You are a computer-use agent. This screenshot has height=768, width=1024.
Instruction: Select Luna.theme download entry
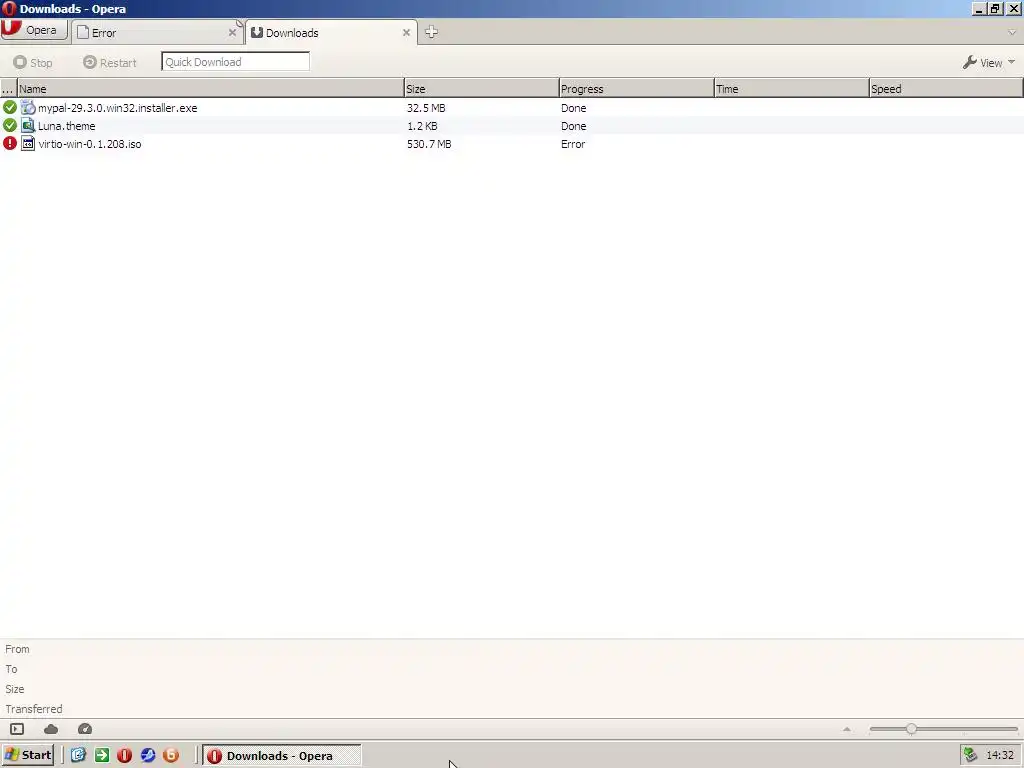67,126
